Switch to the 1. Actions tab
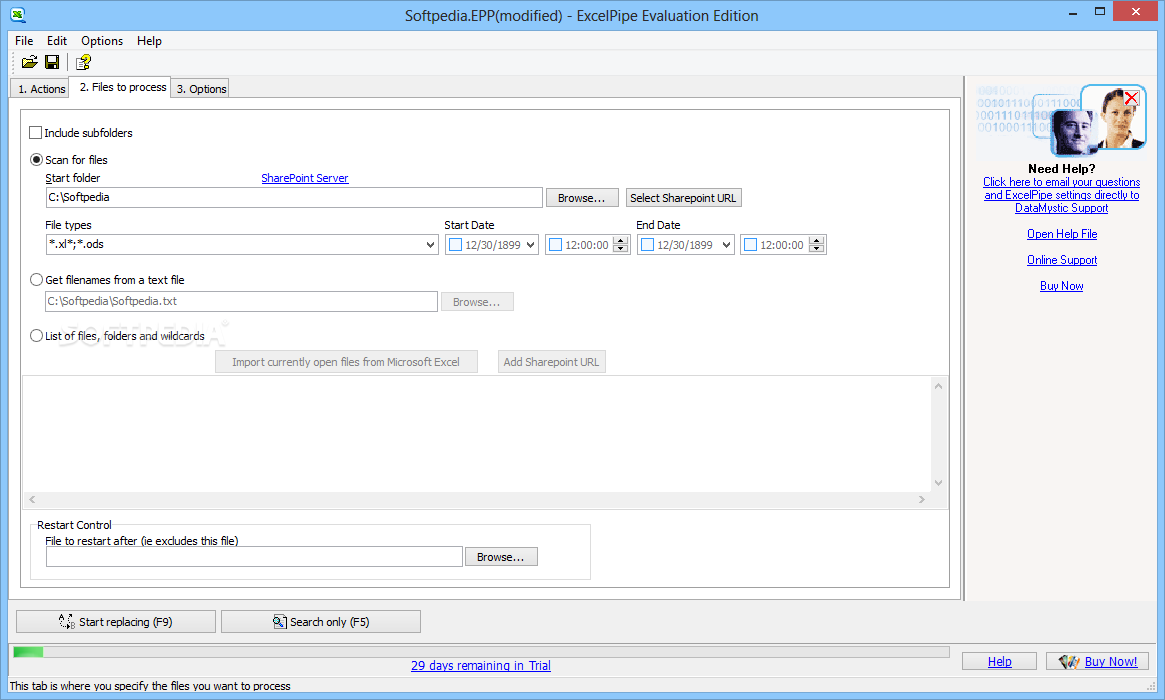The image size is (1165, 700). point(42,88)
